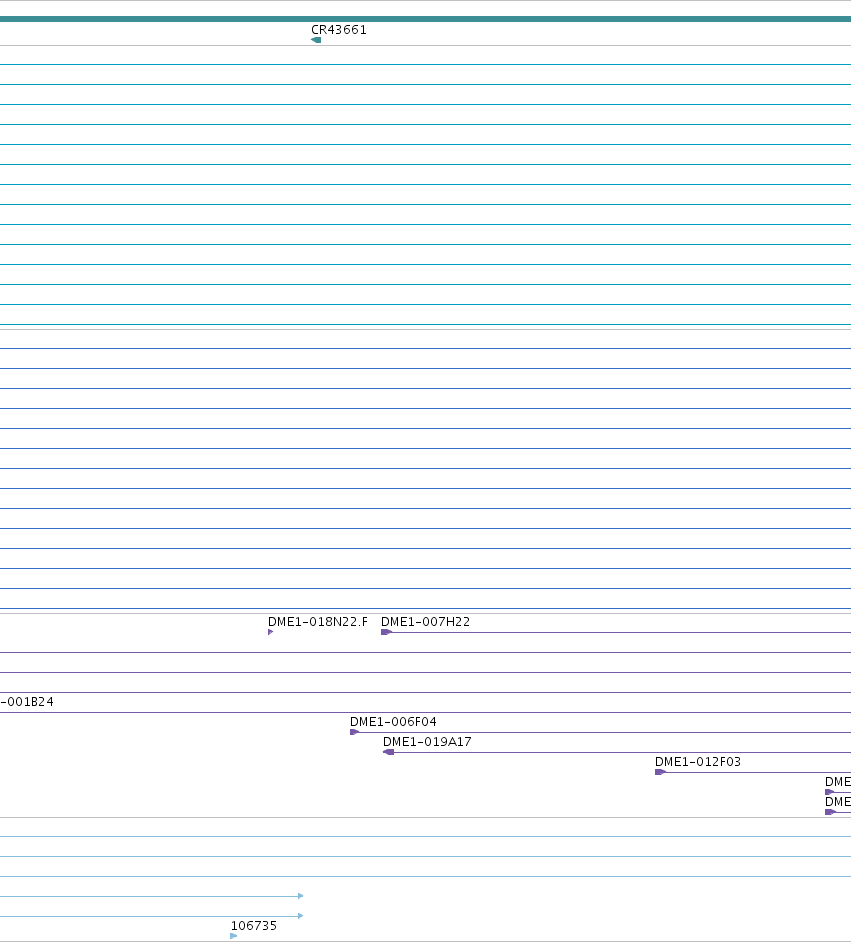Click the 106735 feature label
Image resolution: width=851 pixels, height=942 pixels.
coord(253,926)
